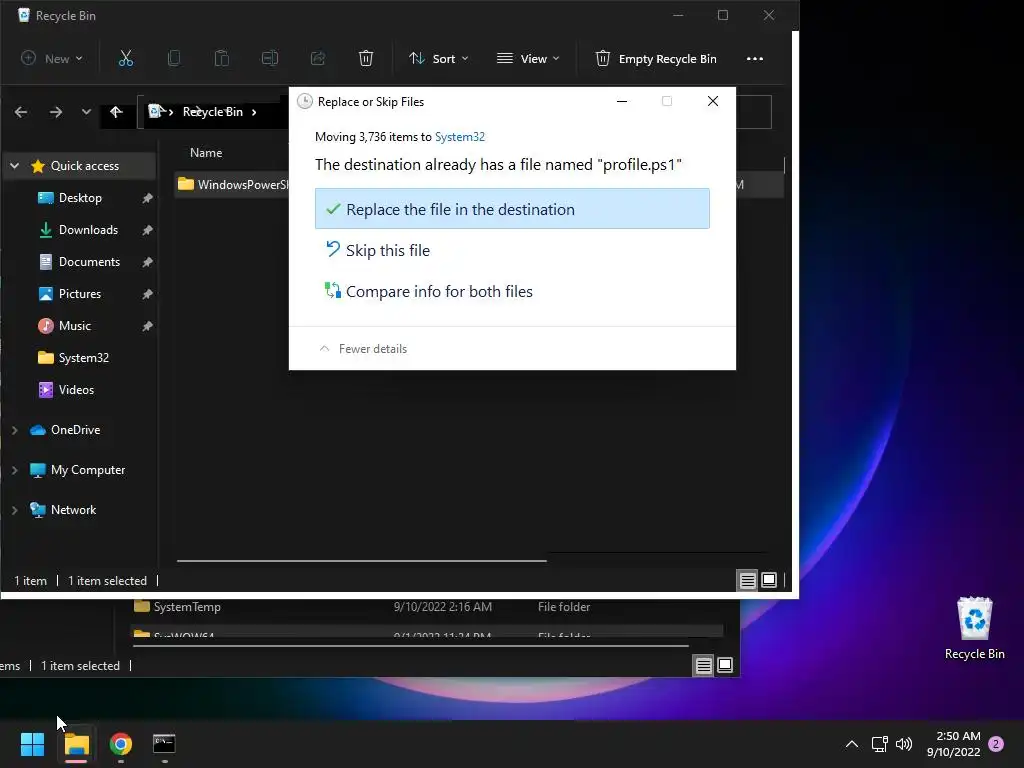This screenshot has height=768, width=1024.
Task: Click the Name column header
Action: (206, 153)
